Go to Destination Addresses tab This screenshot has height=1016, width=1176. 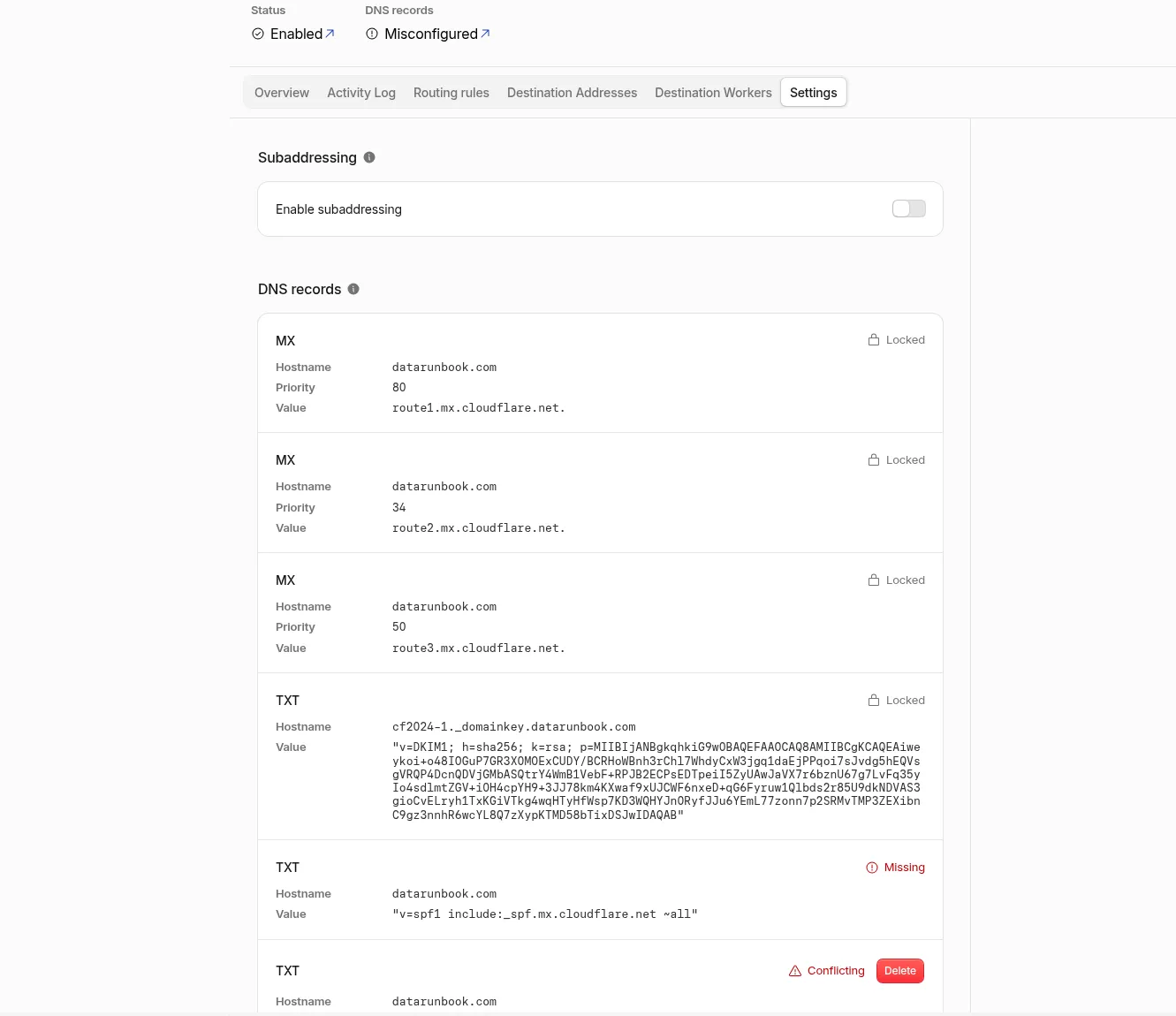tap(572, 93)
